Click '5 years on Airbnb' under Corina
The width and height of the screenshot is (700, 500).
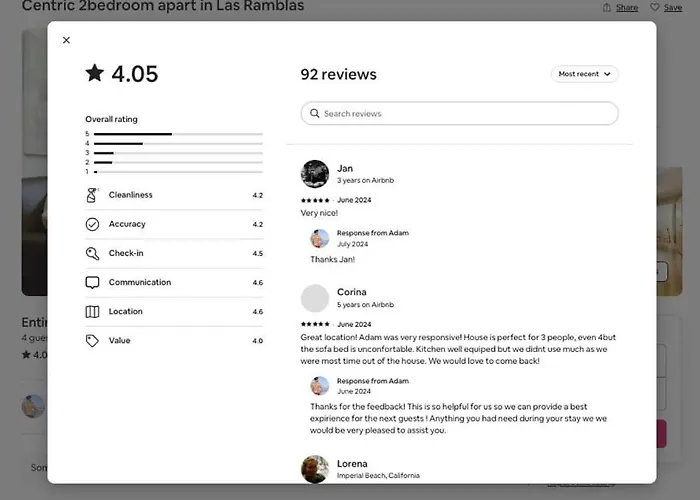pos(365,304)
